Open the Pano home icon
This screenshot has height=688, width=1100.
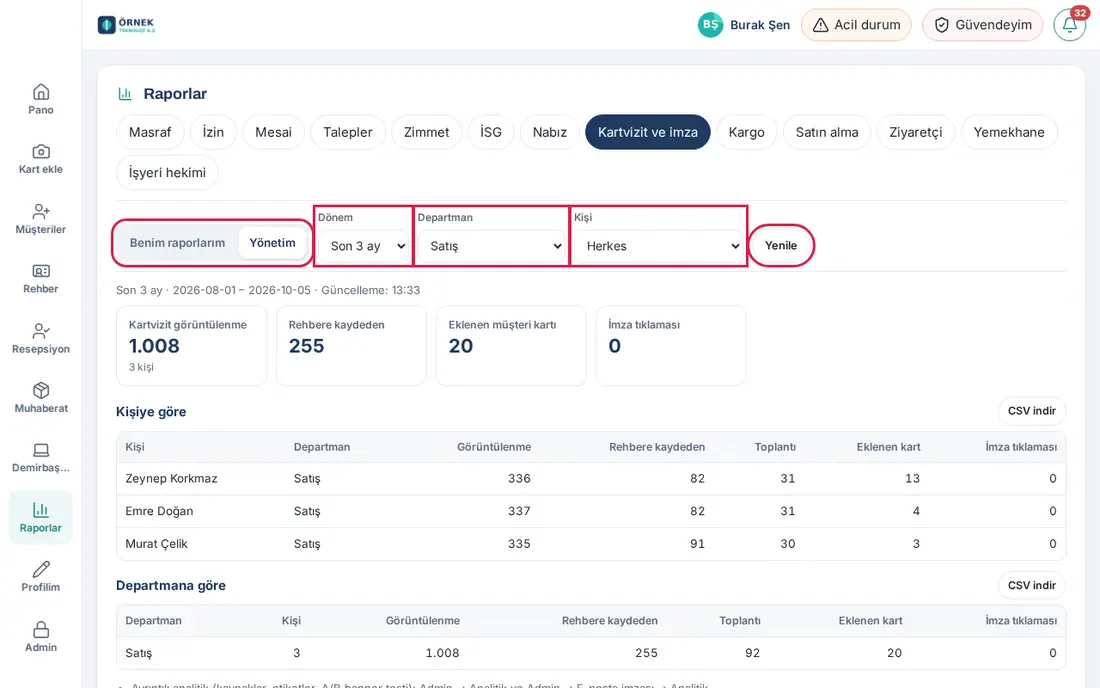(41, 92)
